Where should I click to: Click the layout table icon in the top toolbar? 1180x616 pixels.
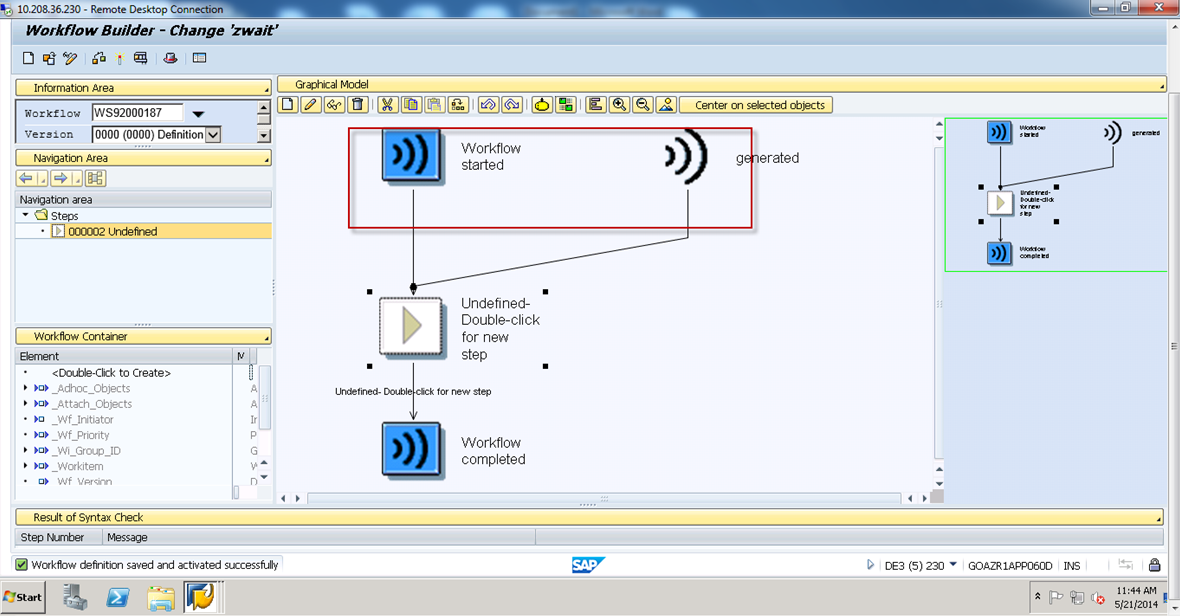[199, 58]
